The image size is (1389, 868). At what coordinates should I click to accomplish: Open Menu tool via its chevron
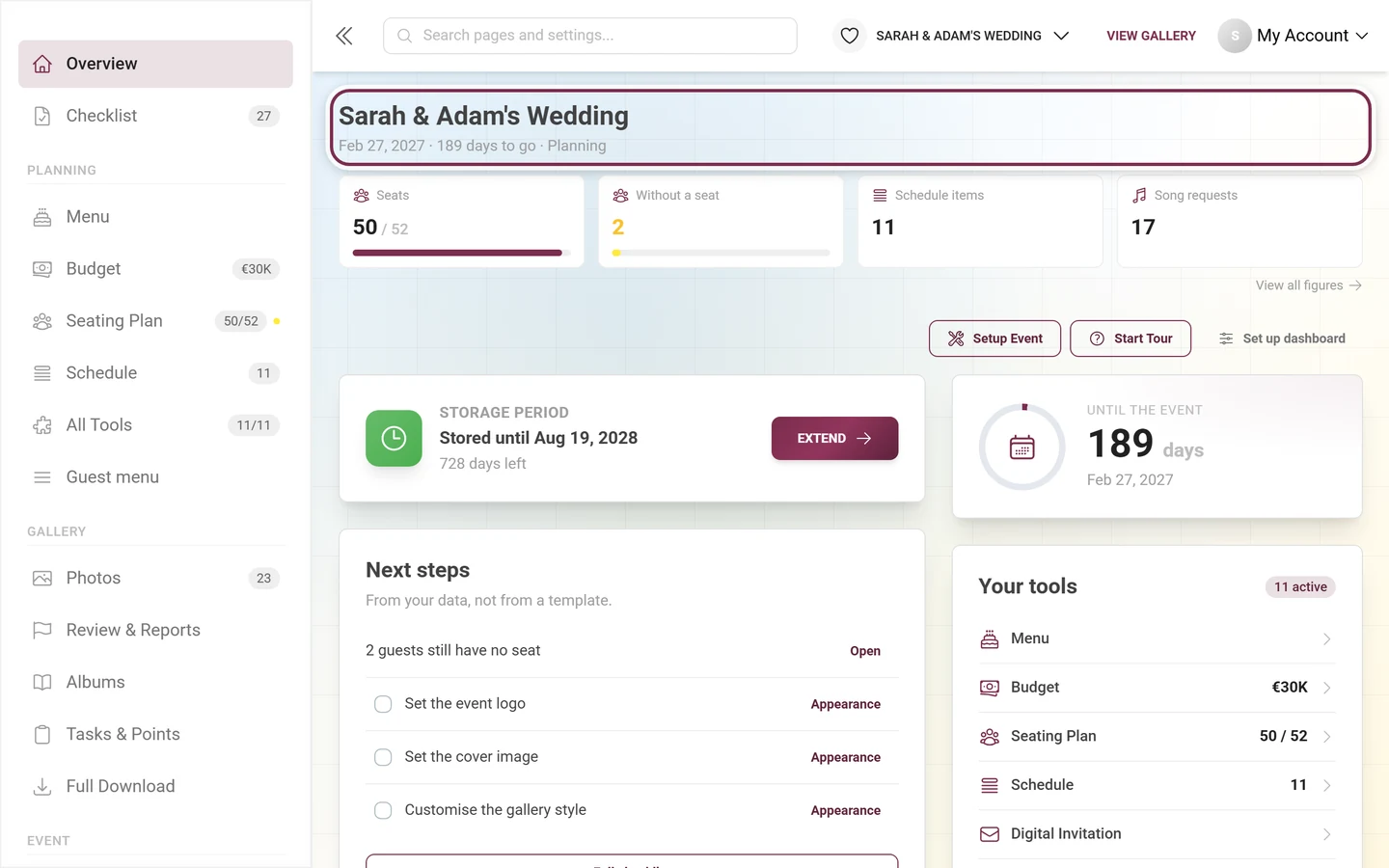click(1327, 639)
